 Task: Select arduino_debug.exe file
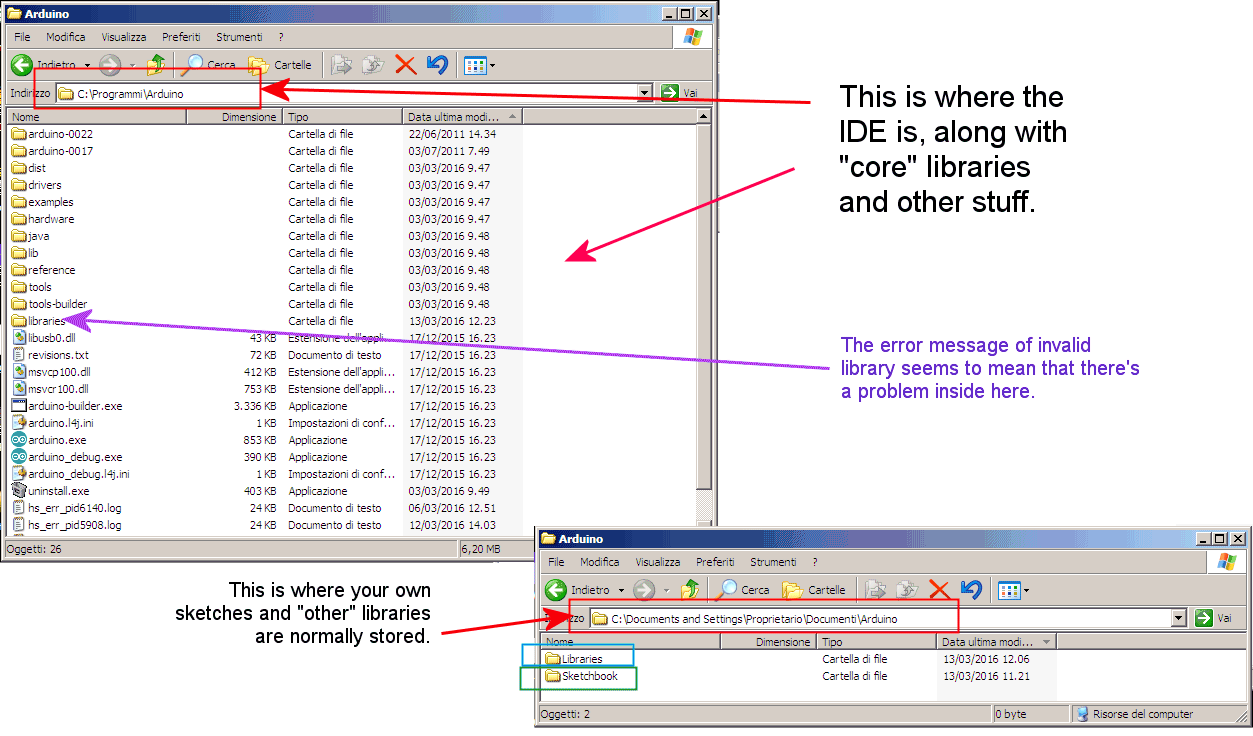point(67,457)
